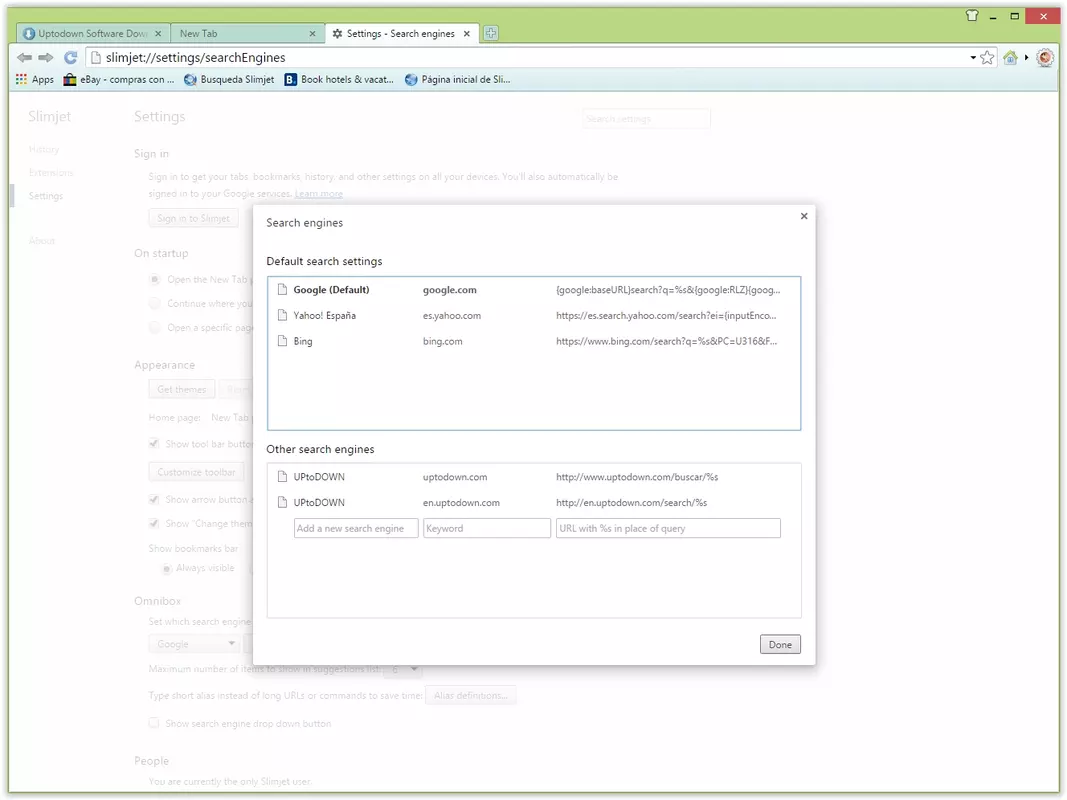The image size is (1067, 800).
Task: Select Yahoo! España search engine row
Action: coord(534,316)
